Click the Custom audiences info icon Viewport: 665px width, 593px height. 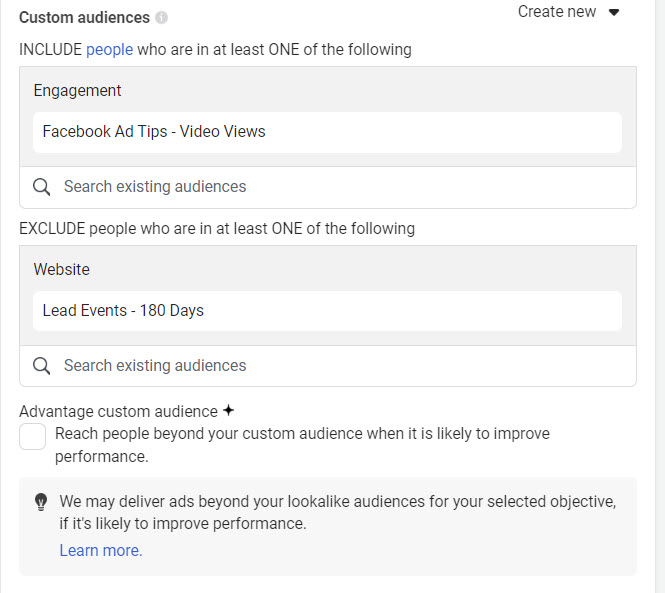[x=161, y=18]
